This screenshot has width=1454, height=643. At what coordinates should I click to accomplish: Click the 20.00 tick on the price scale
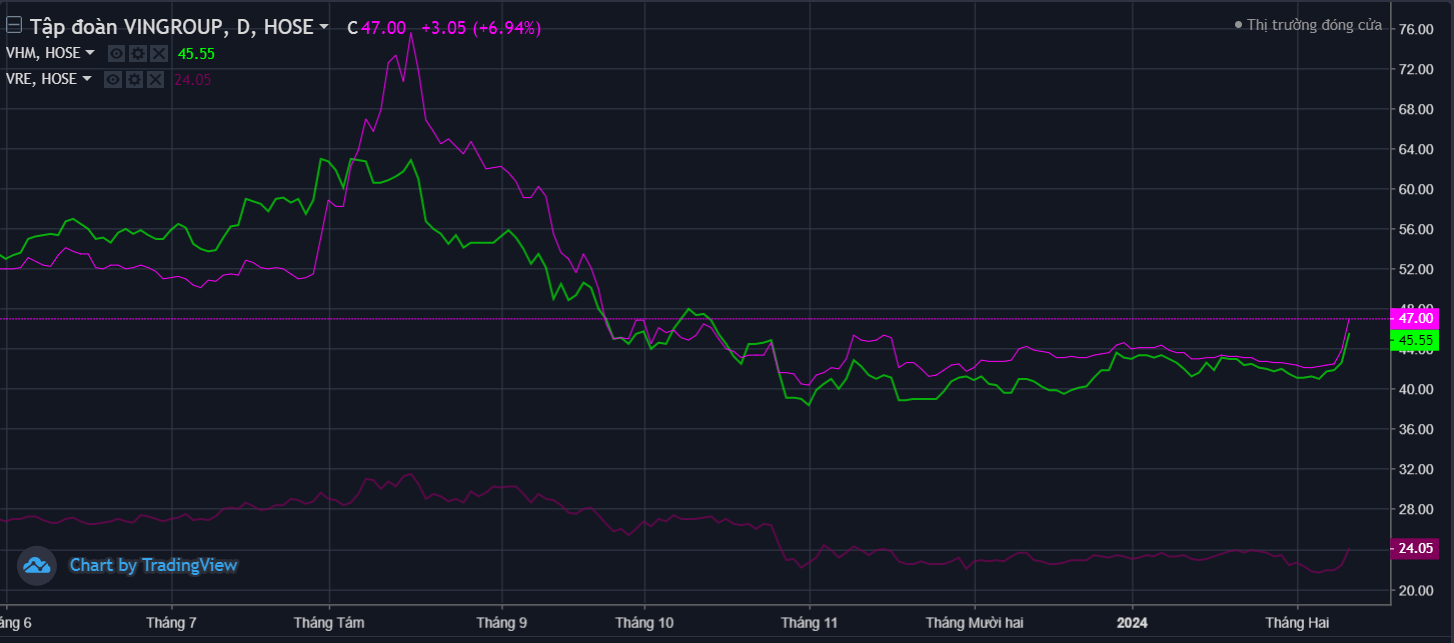1416,590
